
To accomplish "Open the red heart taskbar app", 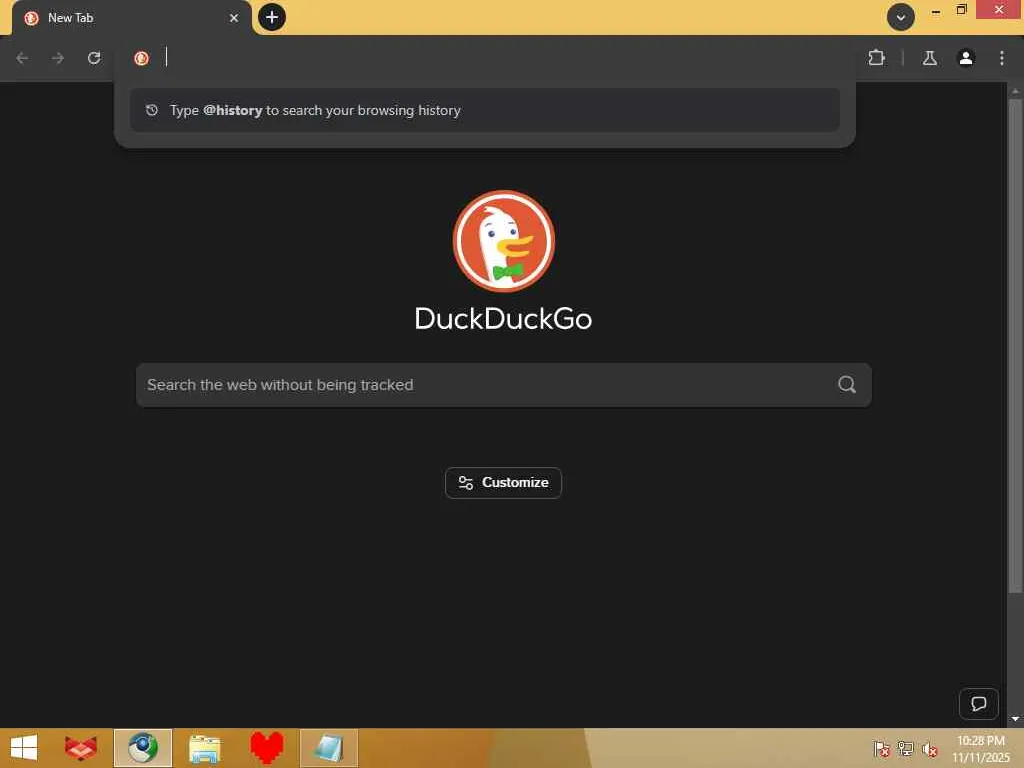I will point(266,748).
